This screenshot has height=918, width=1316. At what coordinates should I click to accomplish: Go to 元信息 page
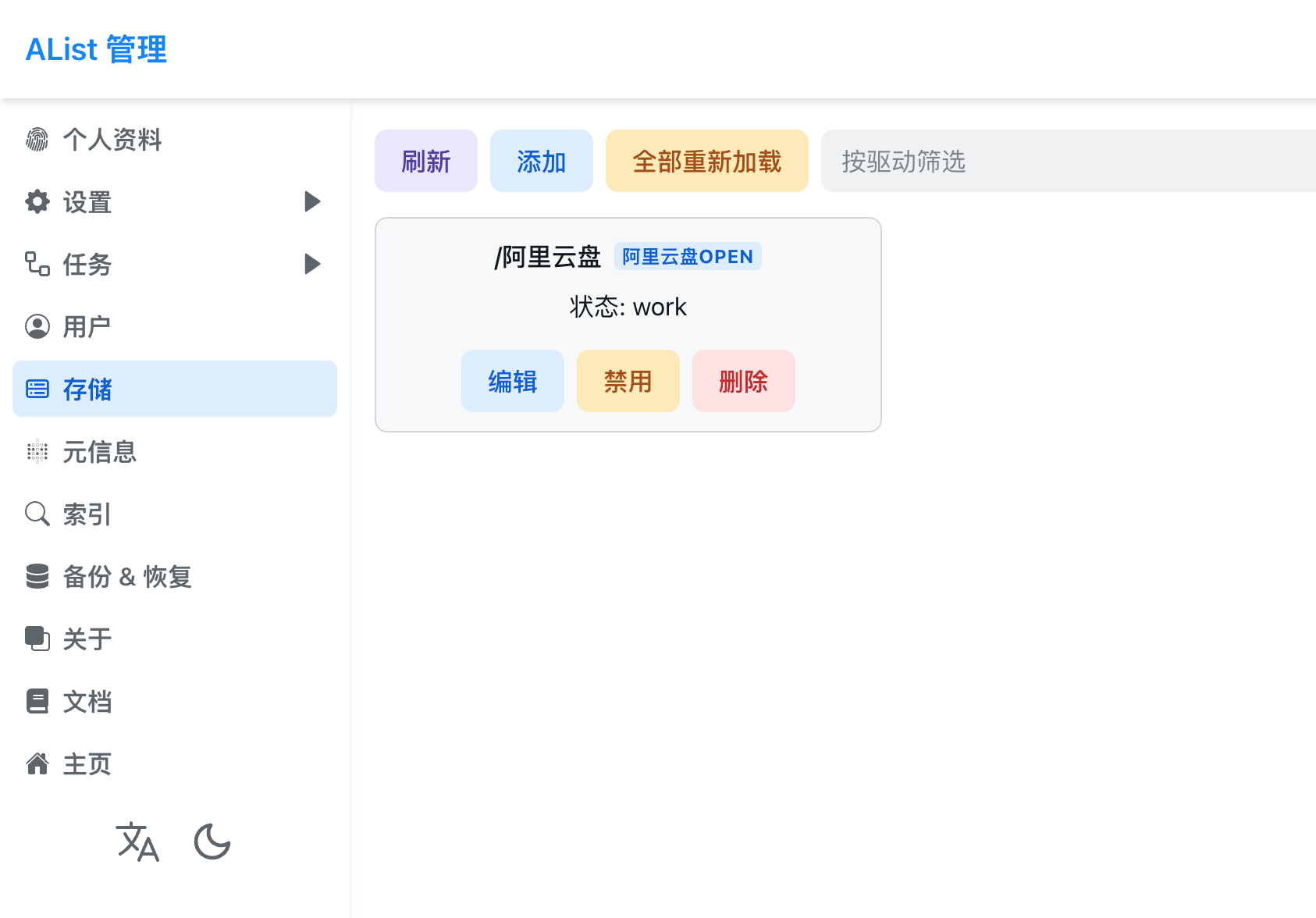coord(175,451)
